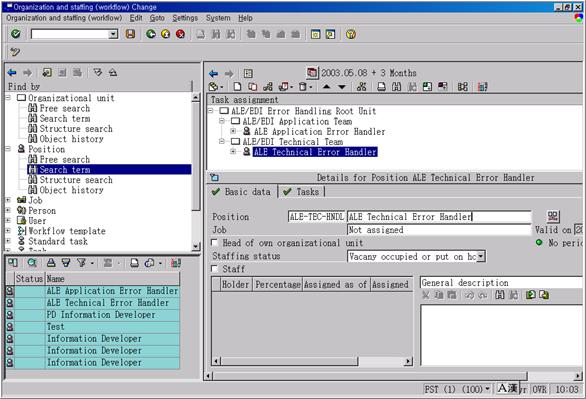Cut text with scissors icon in description editor
Image resolution: width=586 pixels, height=399 pixels.
coord(425,295)
